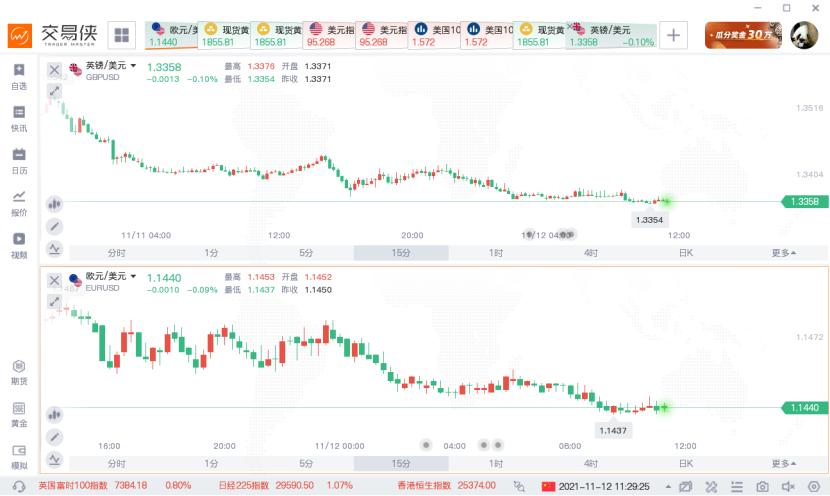830x496 pixels.
Task: Click the 交易侠 logo
Action: (53, 35)
